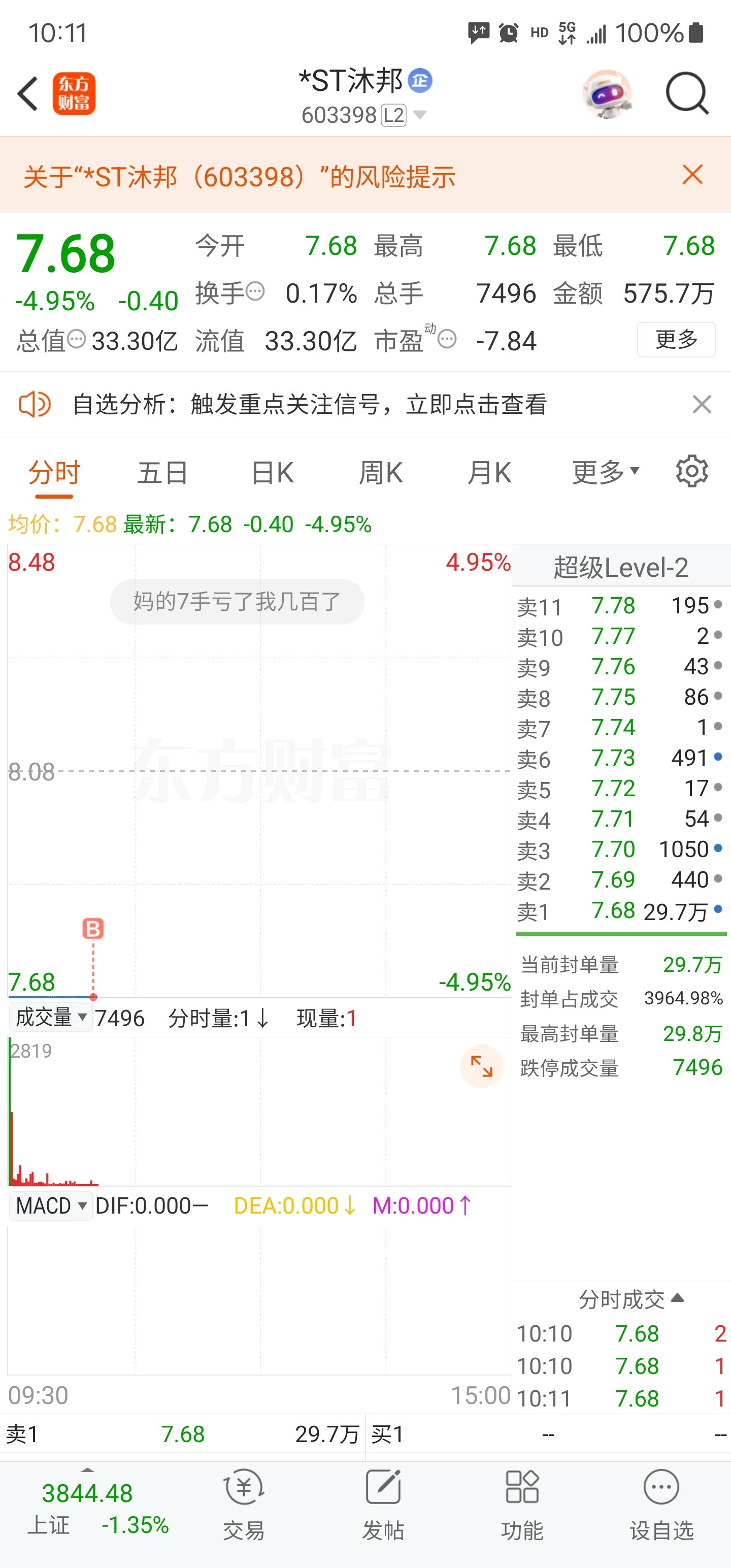Viewport: 731px width, 1568px height.
Task: Expand stock code dropdown arrow
Action: 419,114
